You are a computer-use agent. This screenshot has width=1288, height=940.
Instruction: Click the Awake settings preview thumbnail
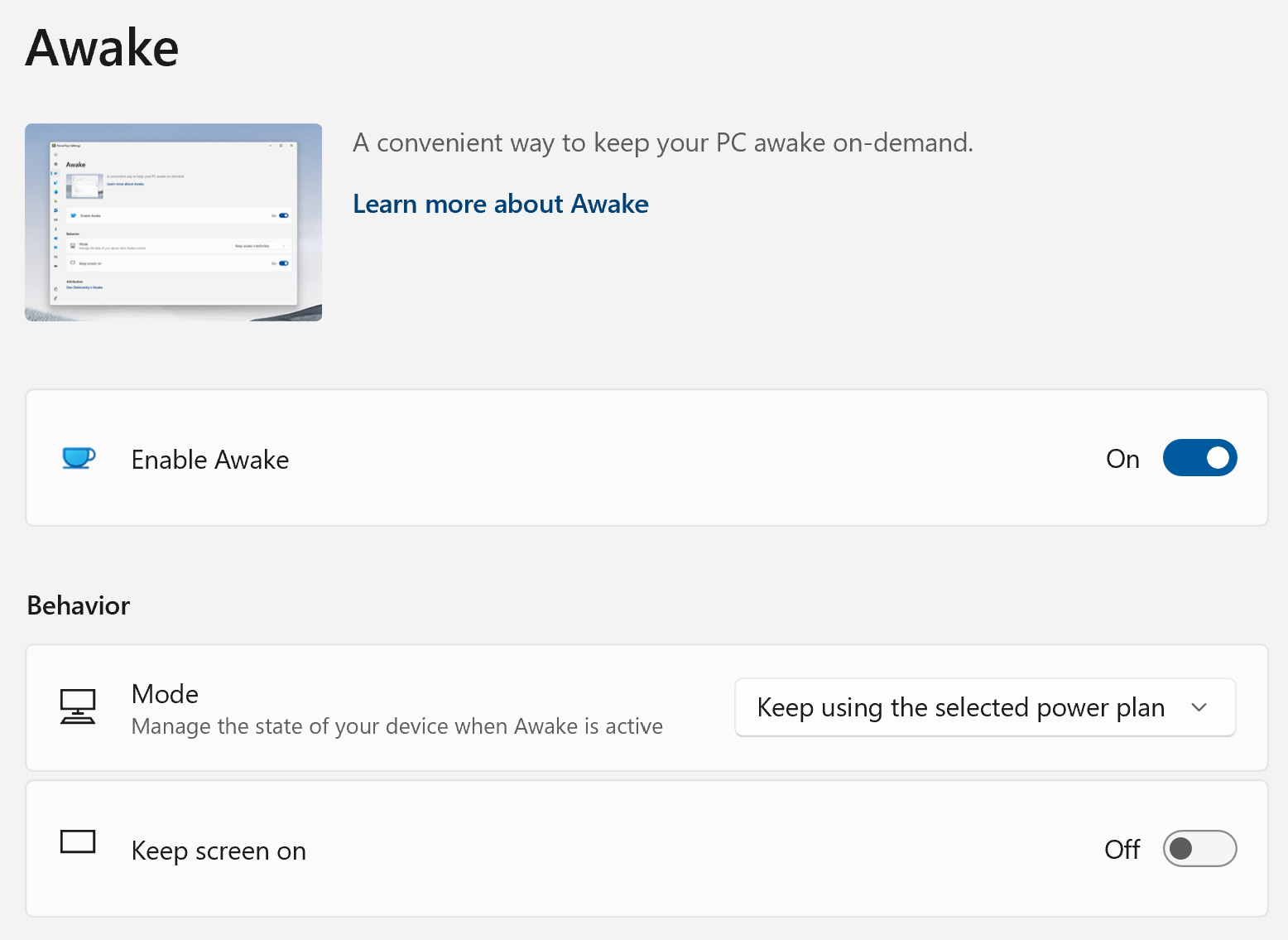click(x=173, y=222)
